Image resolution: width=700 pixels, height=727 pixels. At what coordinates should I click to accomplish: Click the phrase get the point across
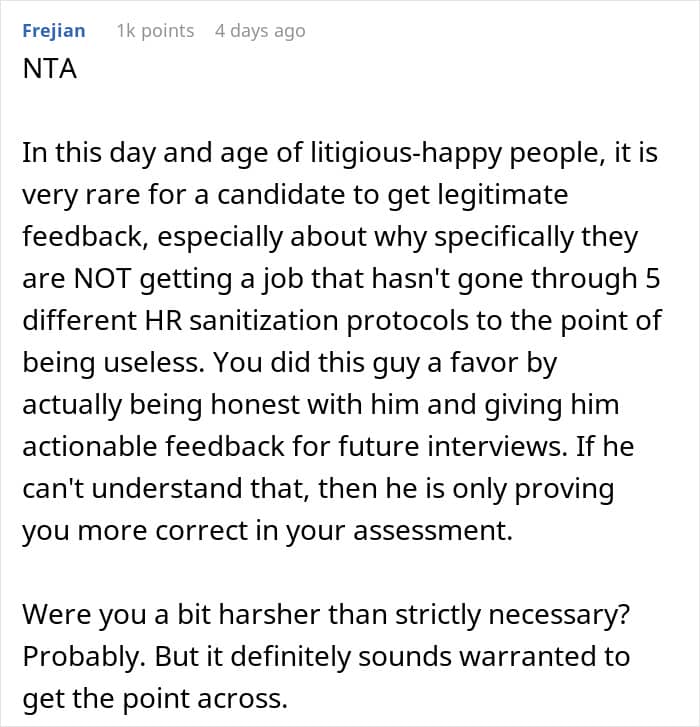[155, 699]
